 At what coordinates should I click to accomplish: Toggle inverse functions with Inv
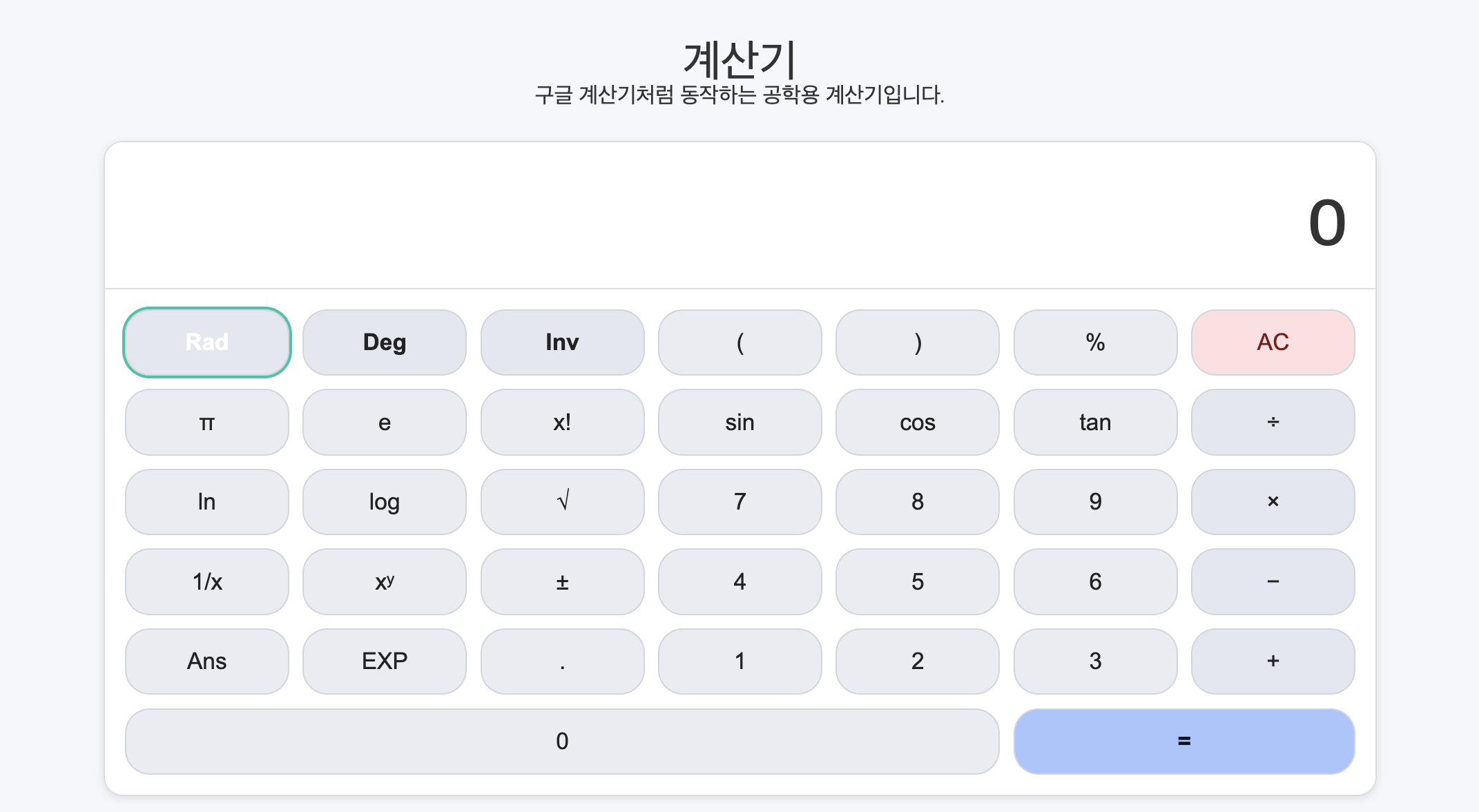(x=562, y=342)
